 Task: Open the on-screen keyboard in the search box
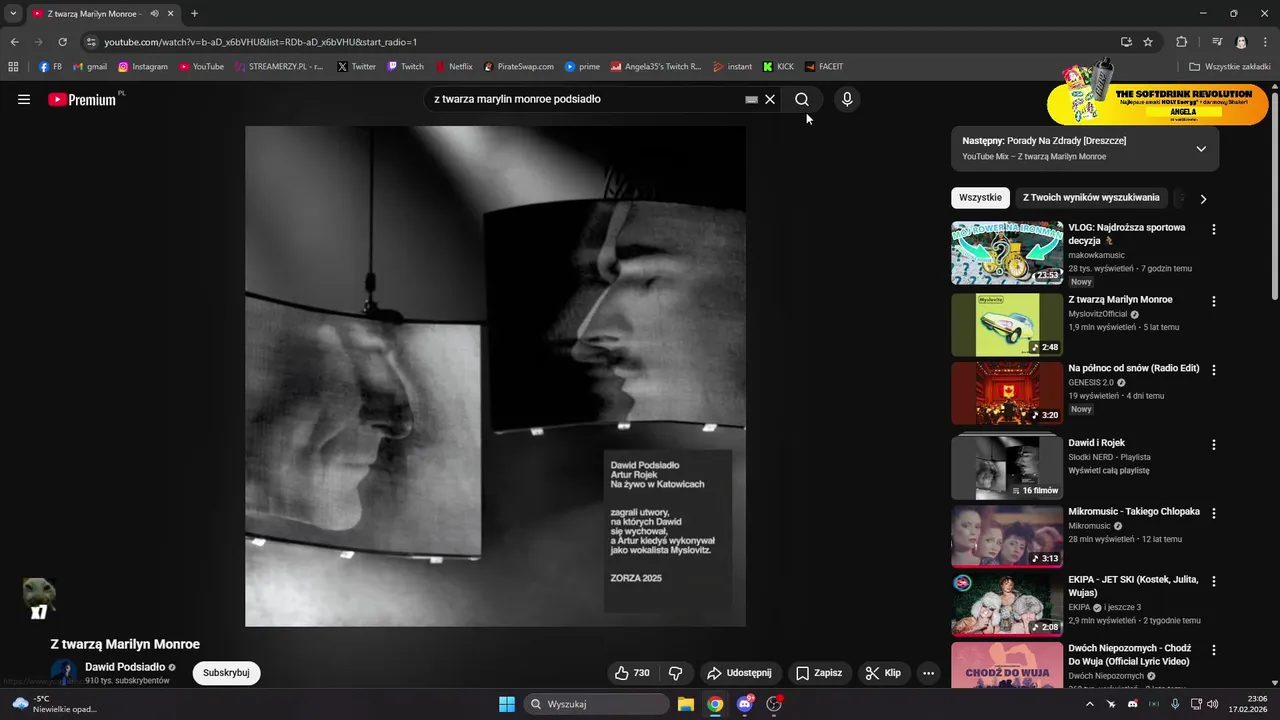pyautogui.click(x=751, y=100)
